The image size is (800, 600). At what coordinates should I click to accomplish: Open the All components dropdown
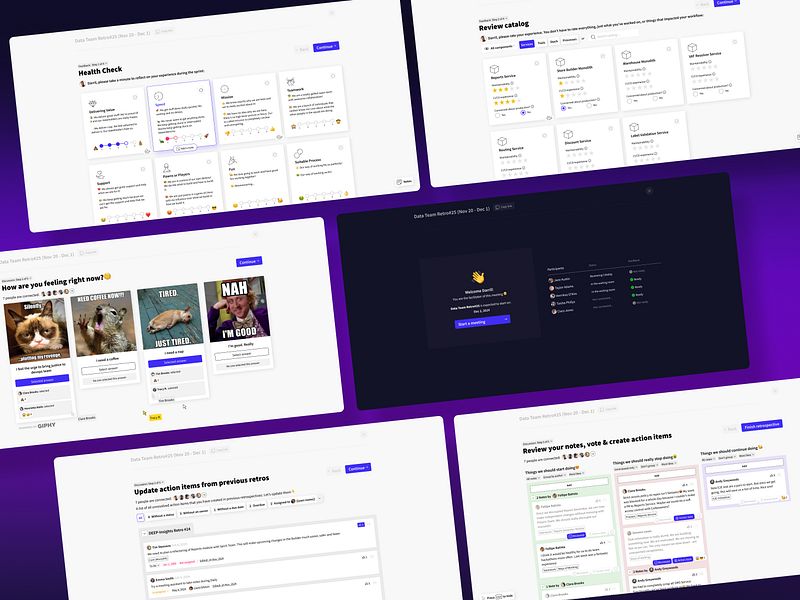point(499,47)
